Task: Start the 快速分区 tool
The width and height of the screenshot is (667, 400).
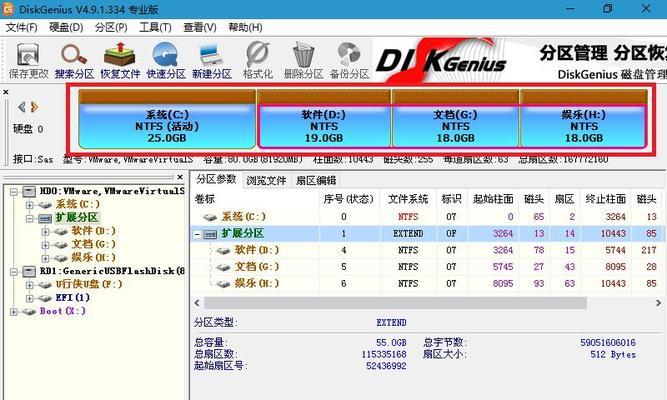Action: [166, 60]
